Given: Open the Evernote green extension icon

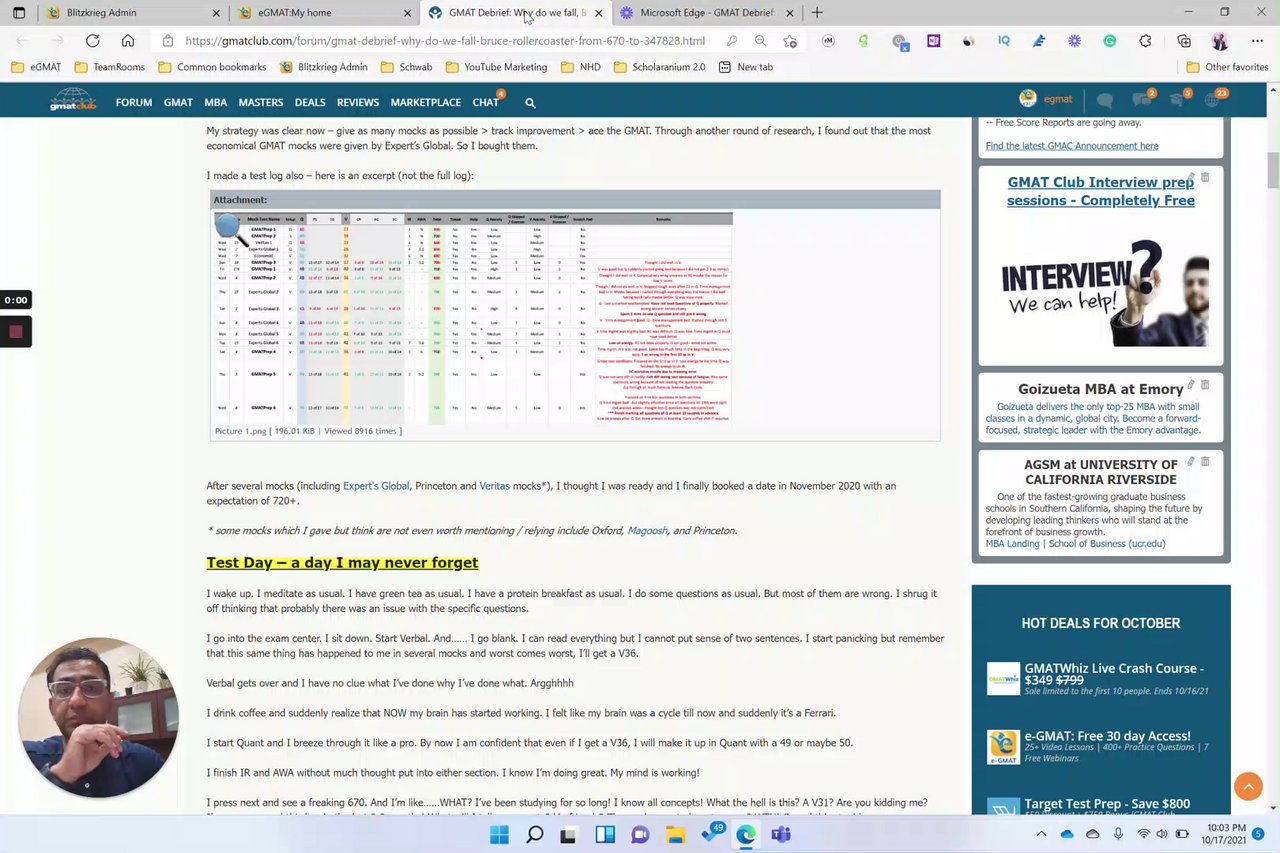Looking at the screenshot, I should pos(863,41).
